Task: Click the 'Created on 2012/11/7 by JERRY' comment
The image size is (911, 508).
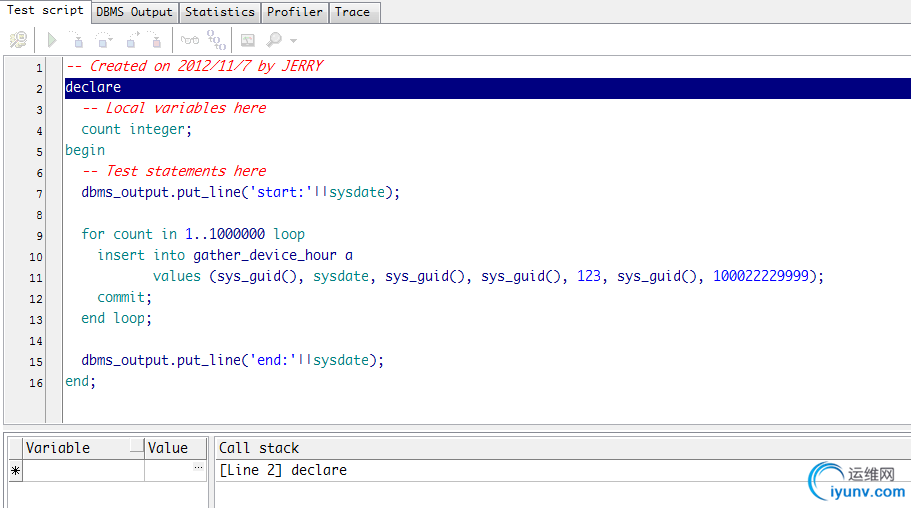Action: tap(194, 66)
